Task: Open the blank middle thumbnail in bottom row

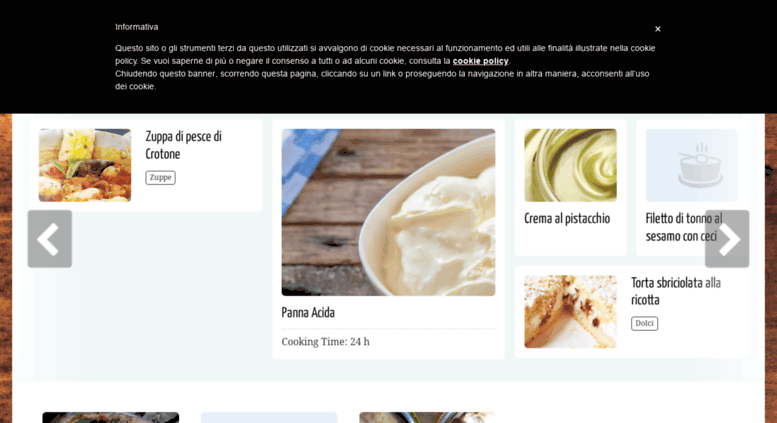Action: coord(269,418)
